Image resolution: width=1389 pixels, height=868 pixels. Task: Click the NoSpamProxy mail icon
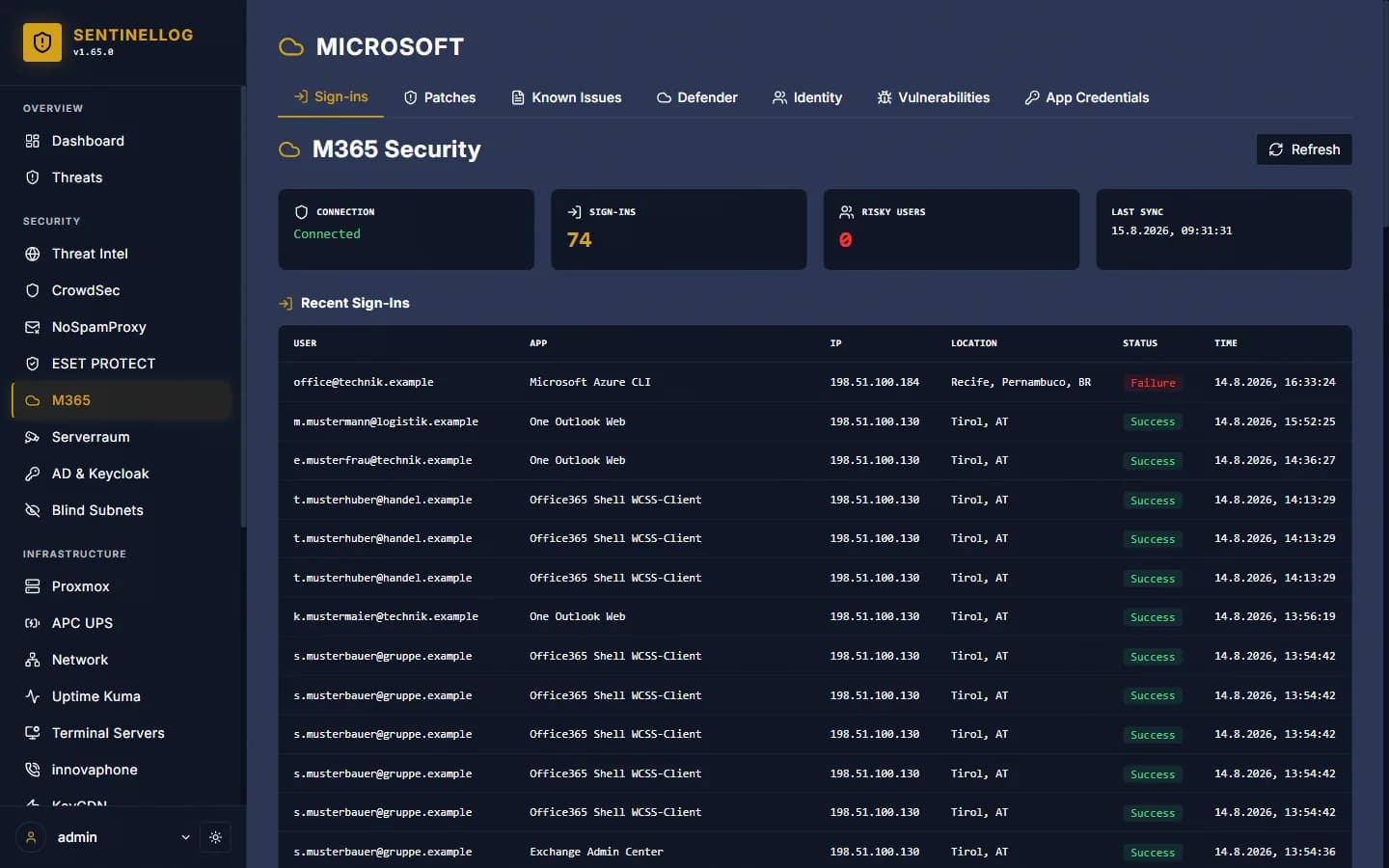tap(33, 327)
